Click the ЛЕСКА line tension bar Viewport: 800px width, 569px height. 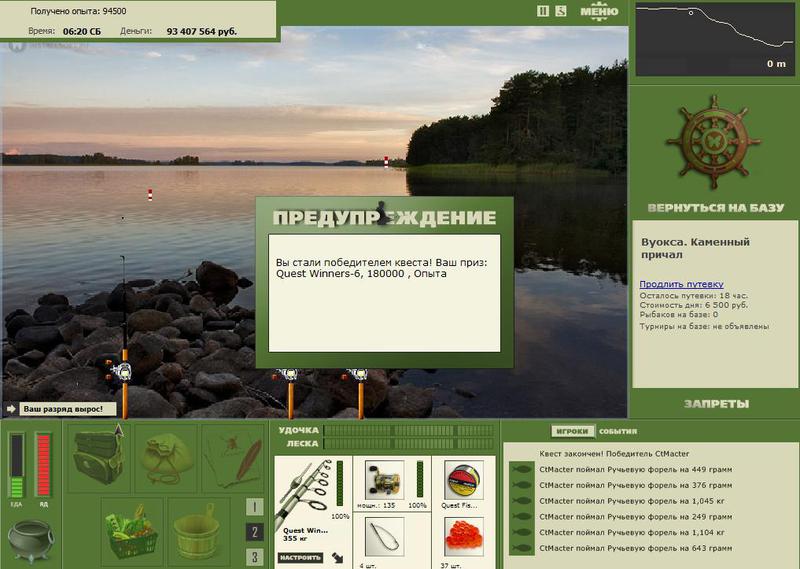(x=409, y=443)
